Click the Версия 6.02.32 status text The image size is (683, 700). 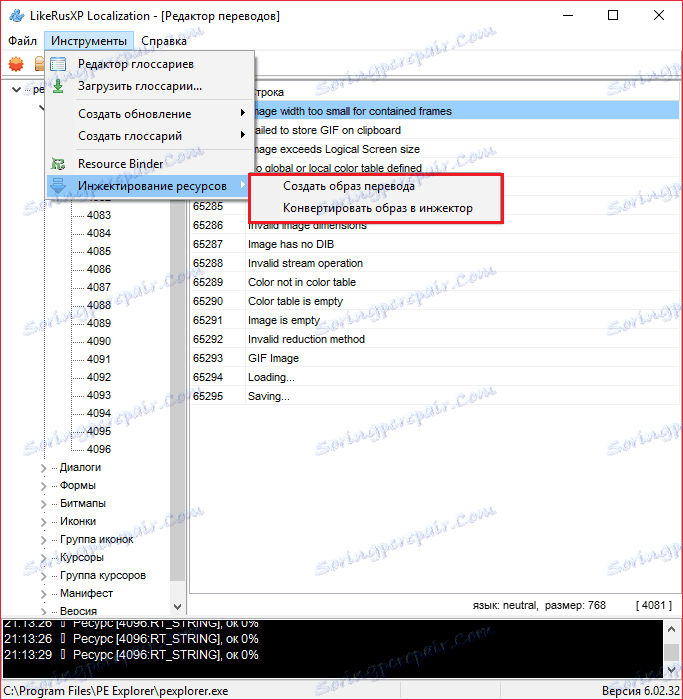click(x=640, y=691)
